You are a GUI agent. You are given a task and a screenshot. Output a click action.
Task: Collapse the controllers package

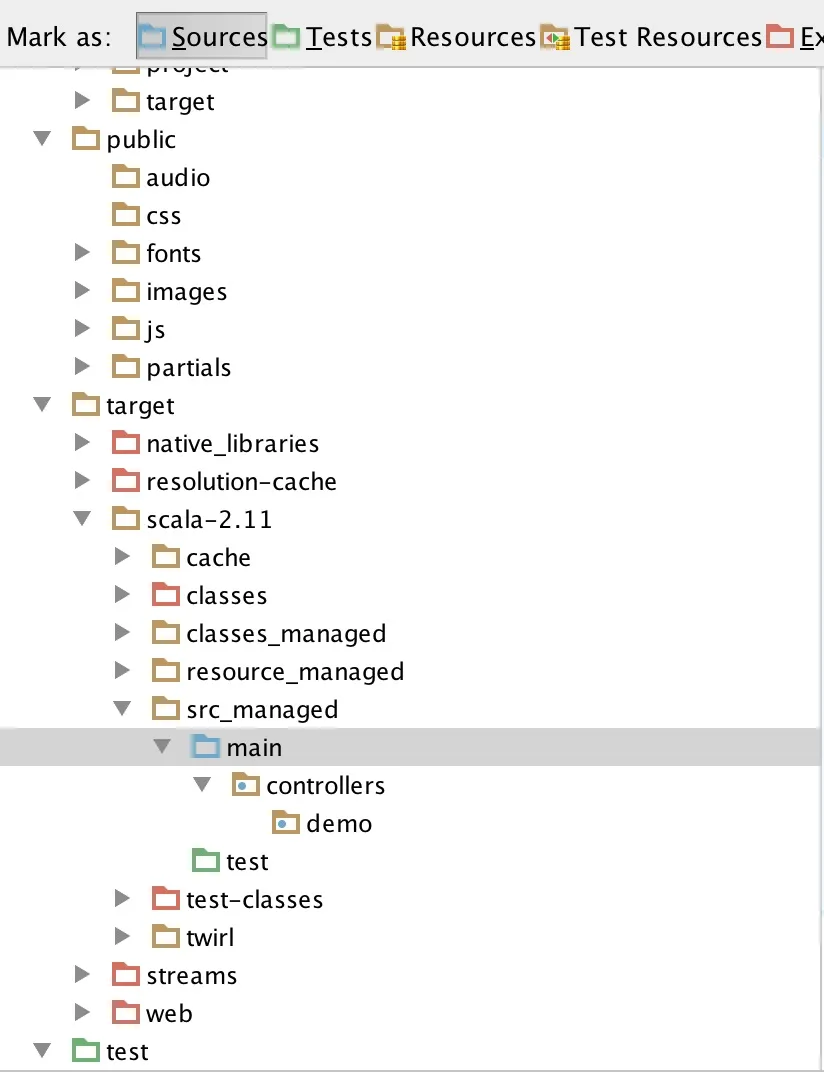tap(202, 784)
